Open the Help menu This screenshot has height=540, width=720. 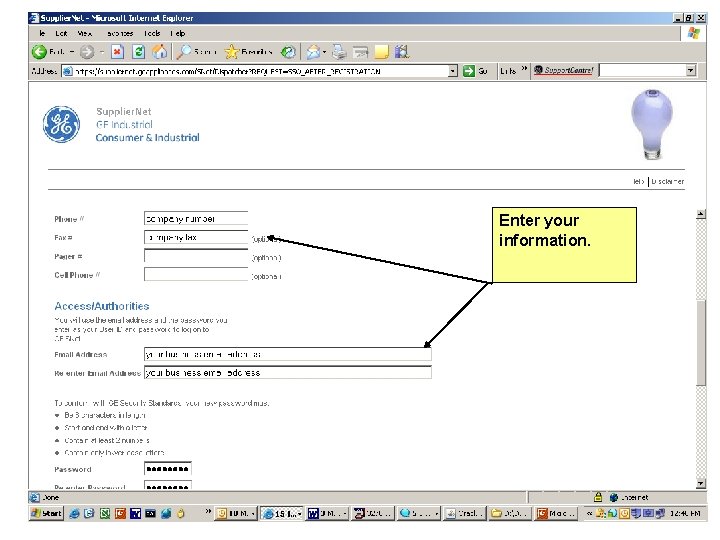coord(178,34)
